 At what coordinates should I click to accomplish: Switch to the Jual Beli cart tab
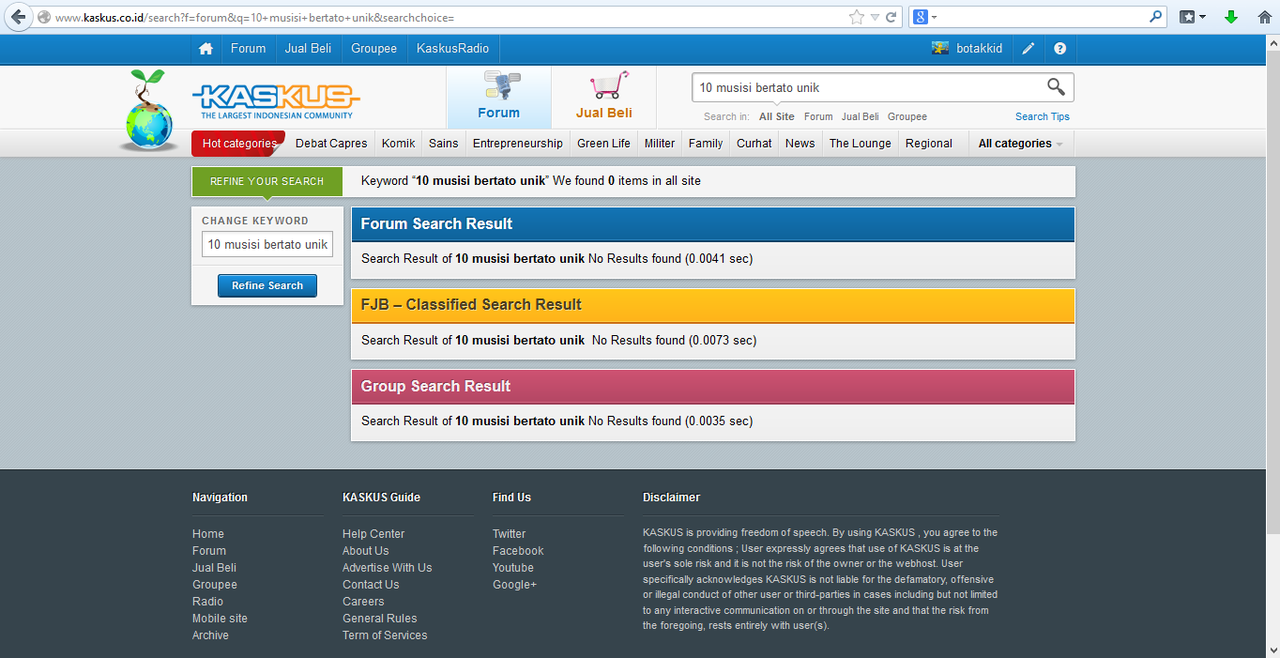click(604, 97)
